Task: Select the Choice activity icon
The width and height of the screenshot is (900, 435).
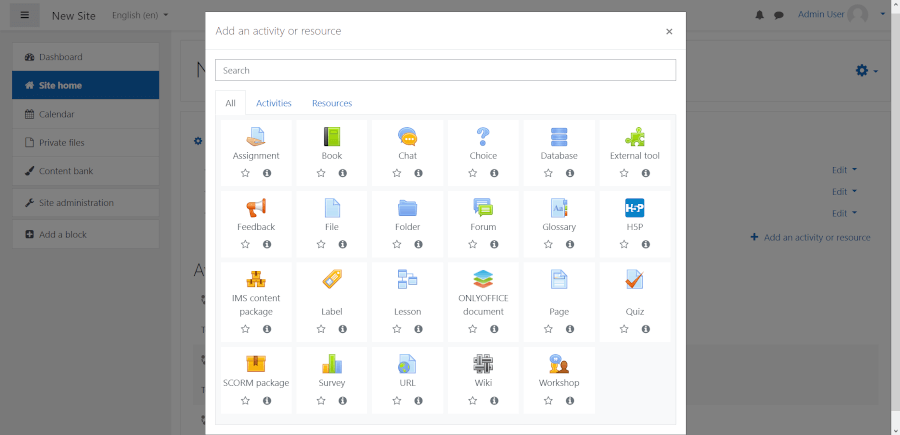Action: 483,137
